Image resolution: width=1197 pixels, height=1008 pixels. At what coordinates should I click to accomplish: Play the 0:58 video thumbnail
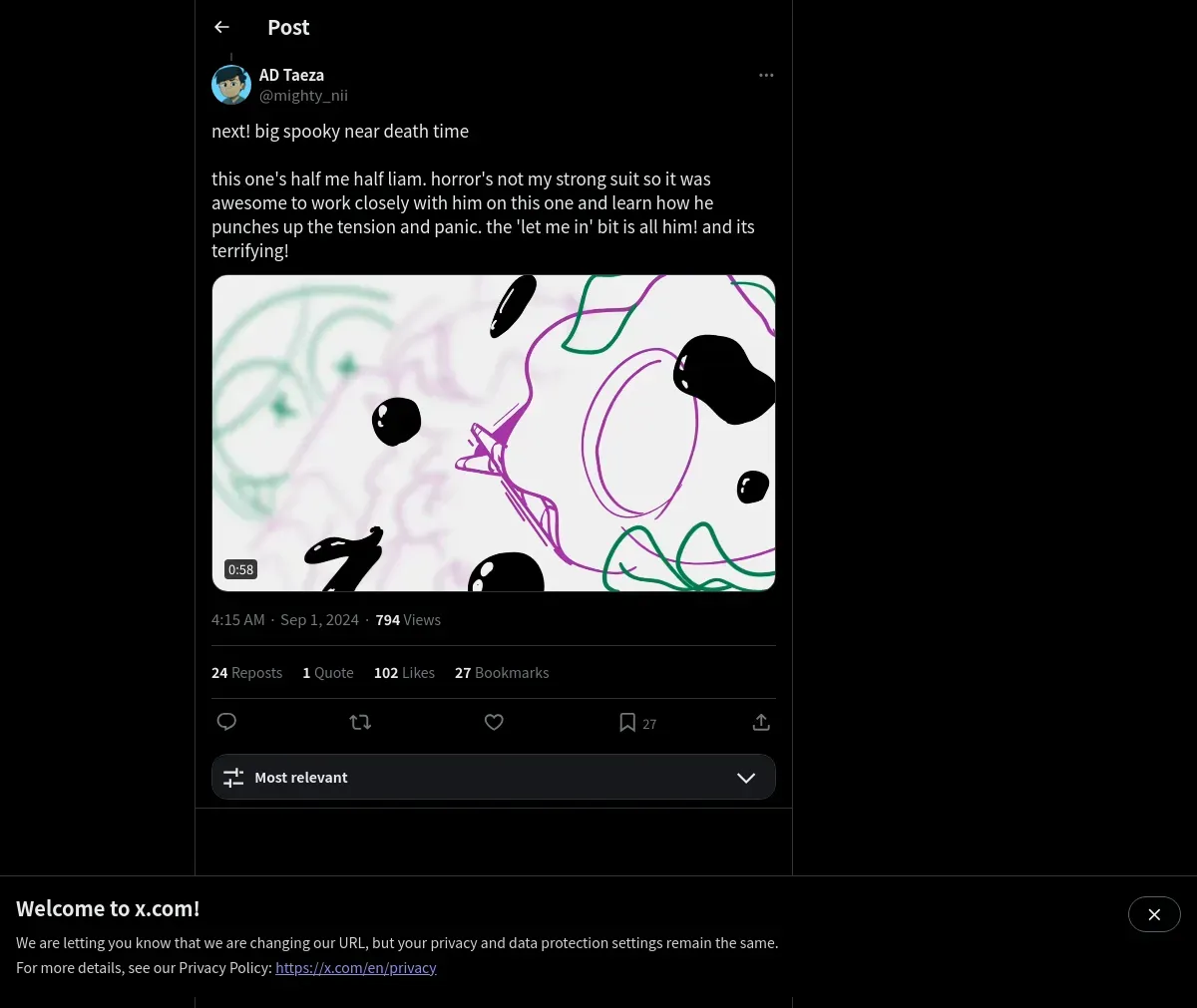(x=494, y=433)
